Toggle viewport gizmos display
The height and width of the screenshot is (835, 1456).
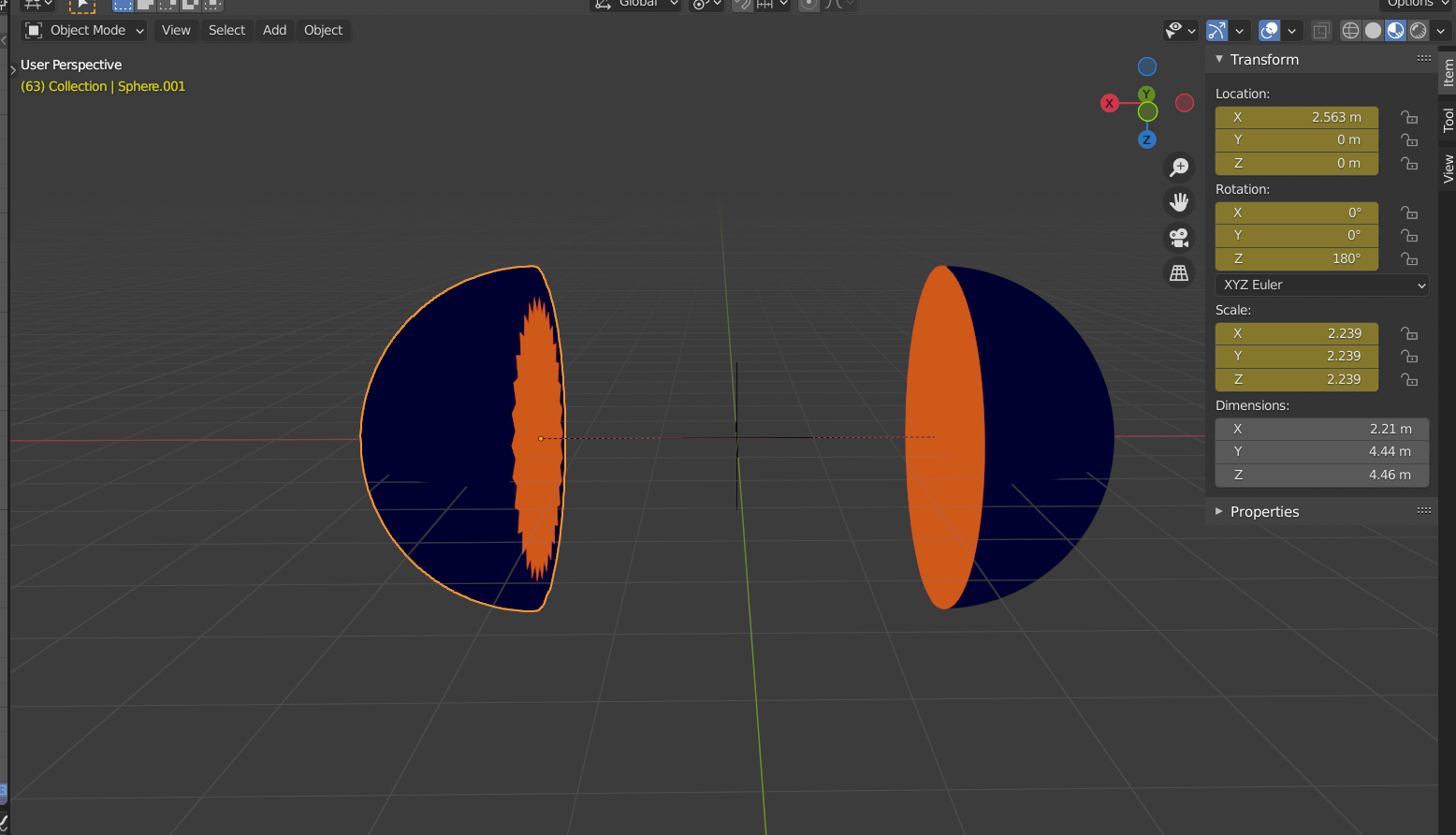click(1216, 30)
